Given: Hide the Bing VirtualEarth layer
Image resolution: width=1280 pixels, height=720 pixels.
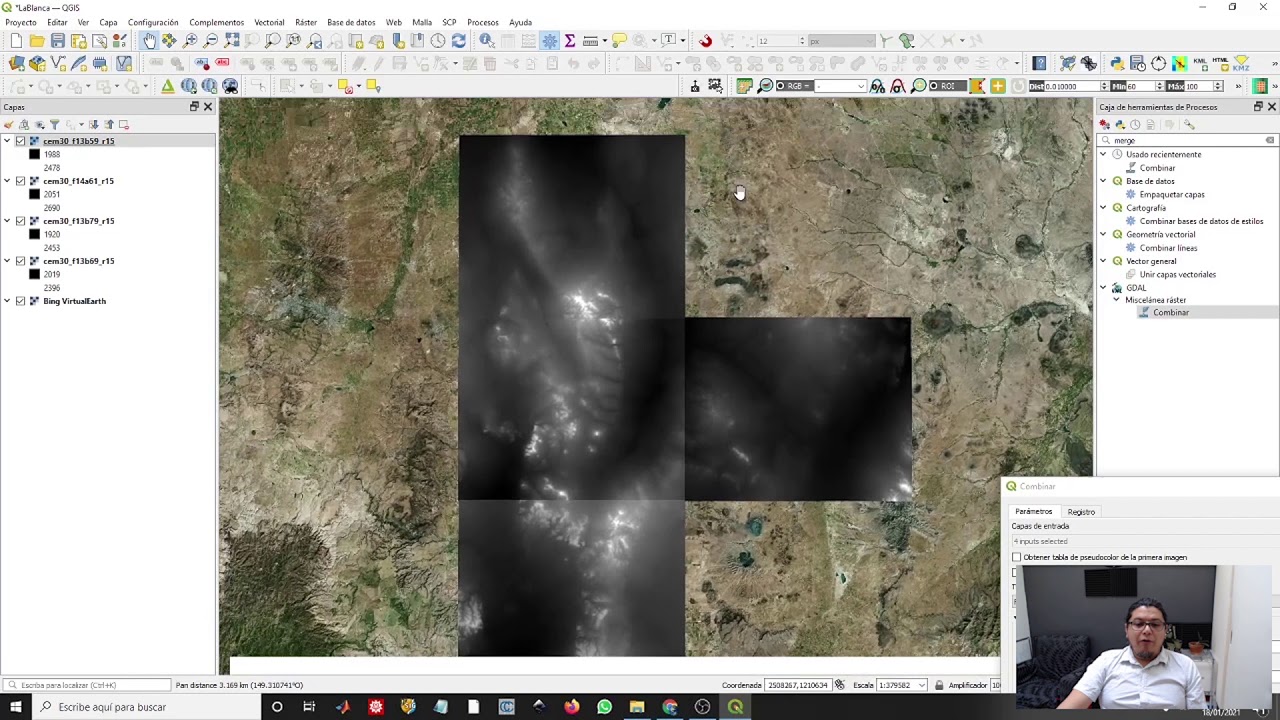Looking at the screenshot, I should [x=20, y=301].
